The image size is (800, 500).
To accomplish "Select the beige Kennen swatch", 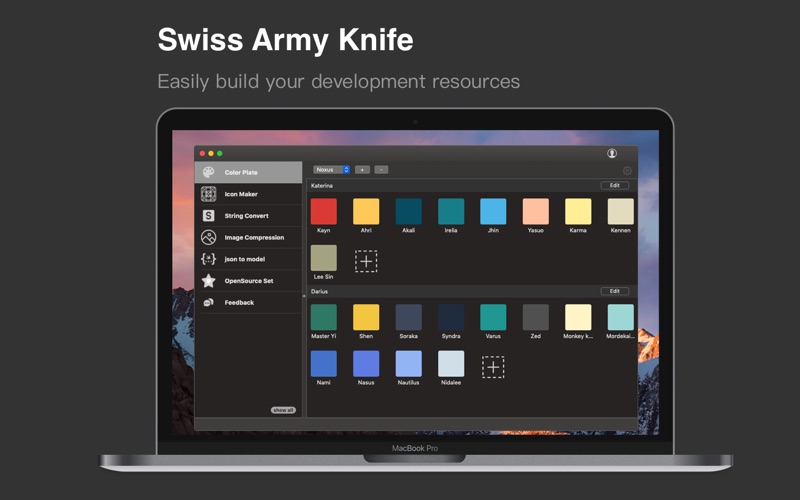I will (x=620, y=211).
